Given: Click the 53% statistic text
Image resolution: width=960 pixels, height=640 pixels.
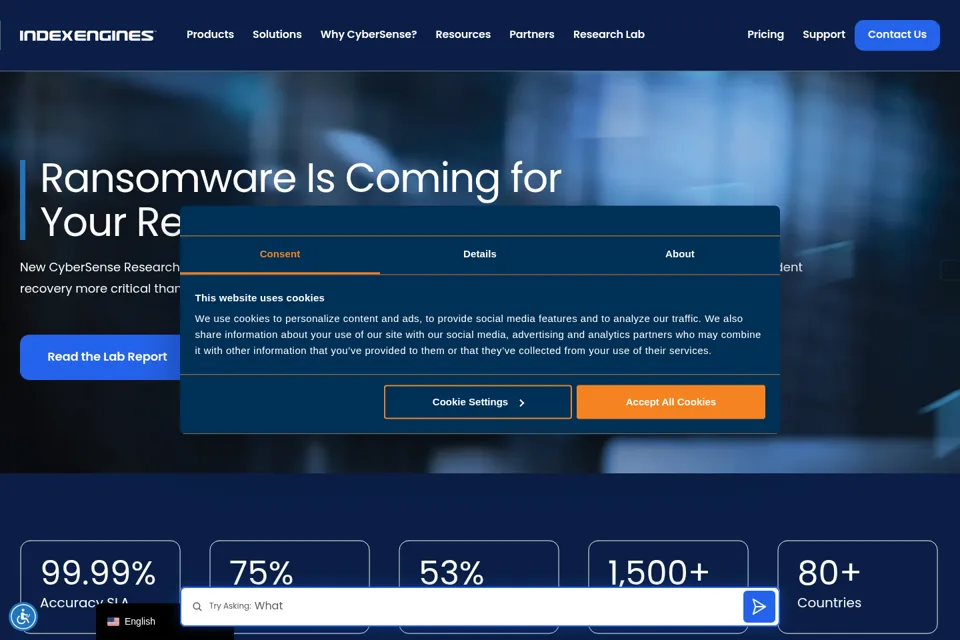Looking at the screenshot, I should pos(451,573).
